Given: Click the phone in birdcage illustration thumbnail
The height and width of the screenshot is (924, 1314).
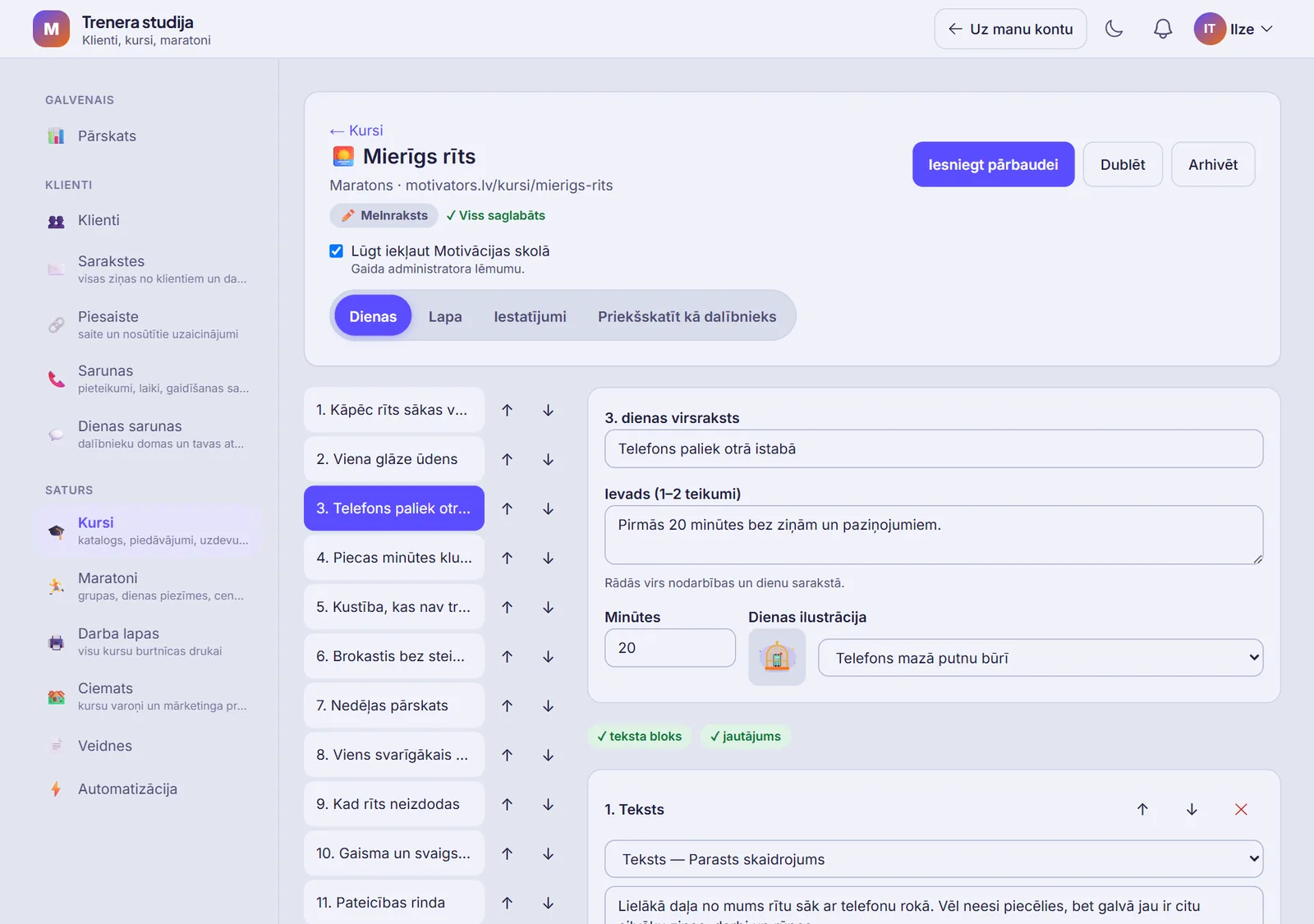Looking at the screenshot, I should [777, 657].
